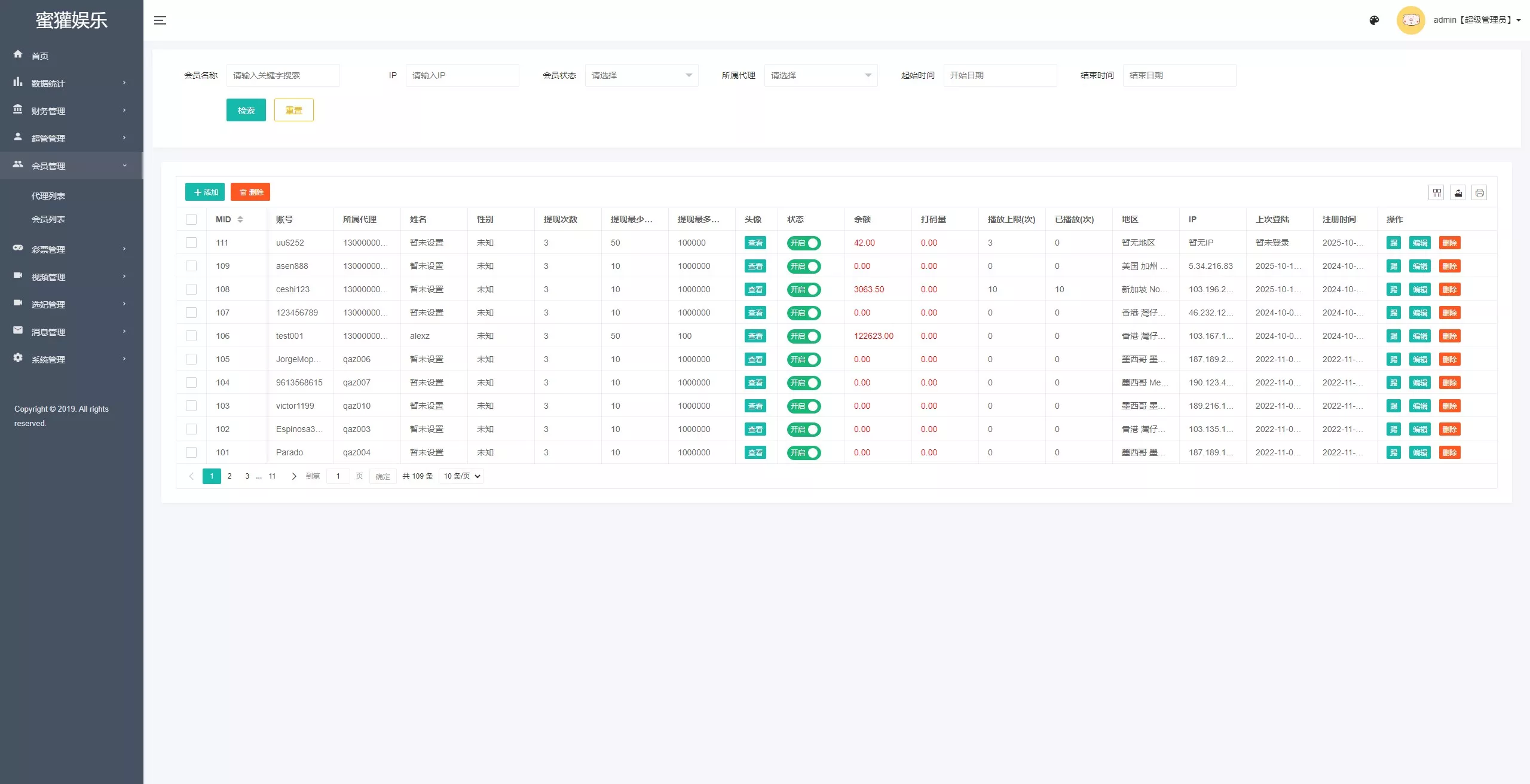1530x784 pixels.
Task: Click the admin avatar picture
Action: pos(1411,20)
